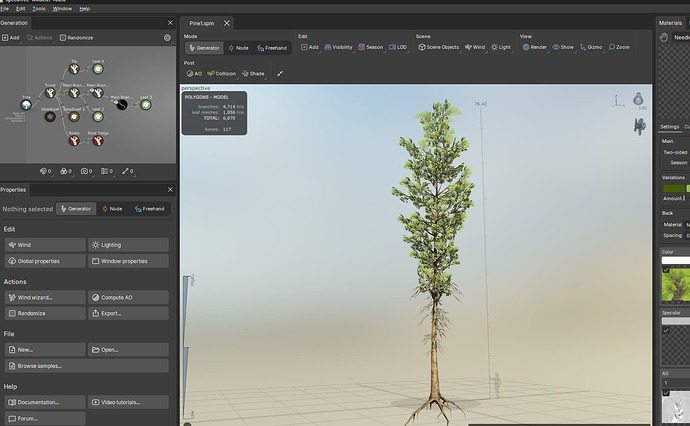This screenshot has width=690, height=426.
Task: Select the Tree root node in the generation graph
Action: (26, 105)
